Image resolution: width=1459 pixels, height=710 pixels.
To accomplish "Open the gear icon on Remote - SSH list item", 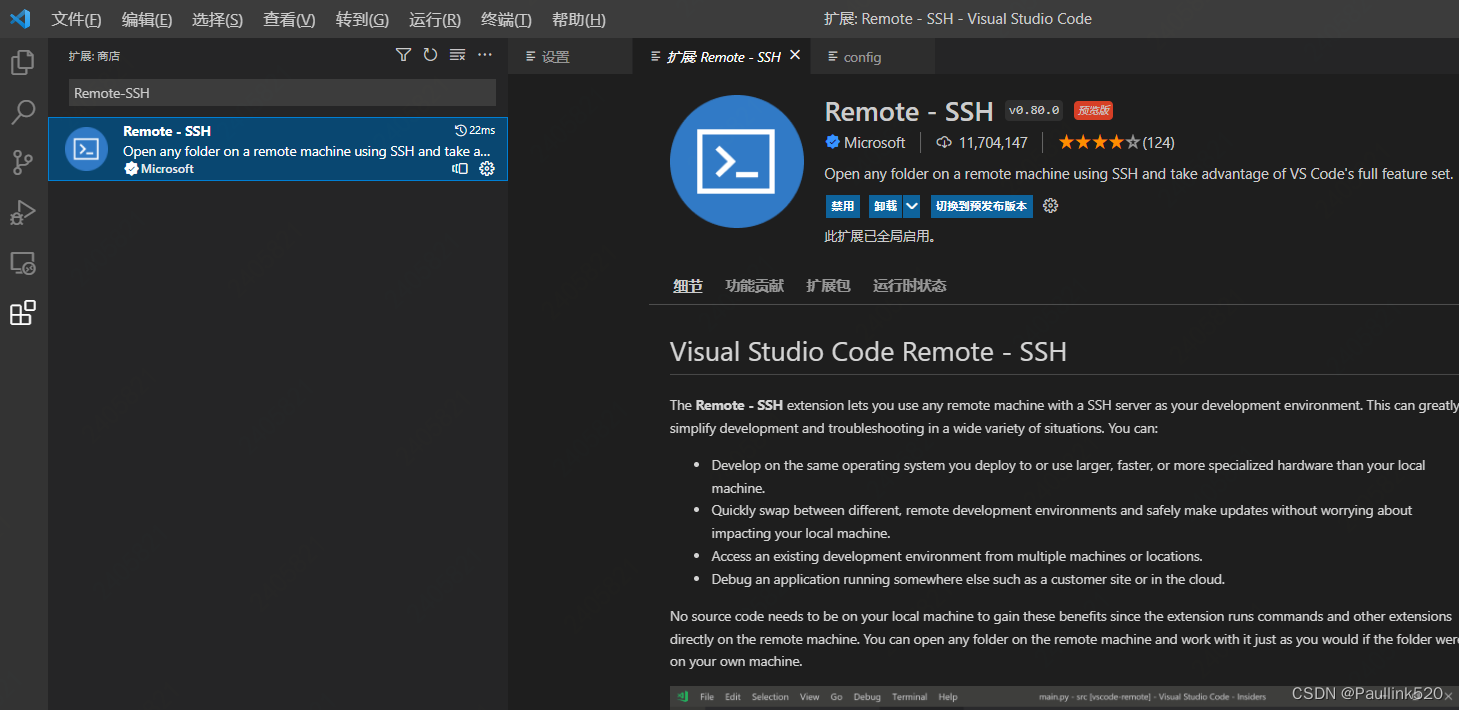I will coord(487,168).
